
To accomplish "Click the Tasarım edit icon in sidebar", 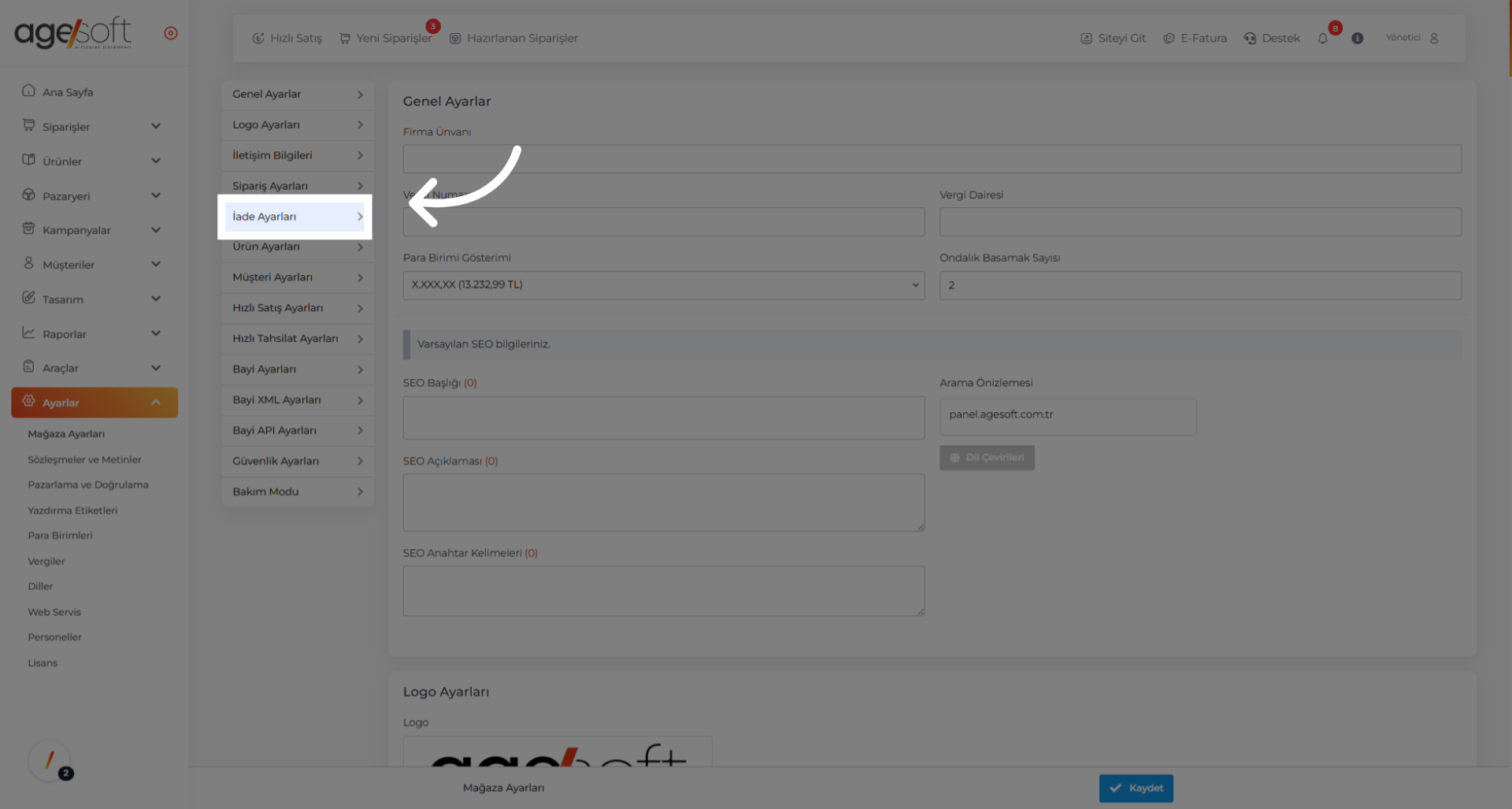I will click(28, 298).
